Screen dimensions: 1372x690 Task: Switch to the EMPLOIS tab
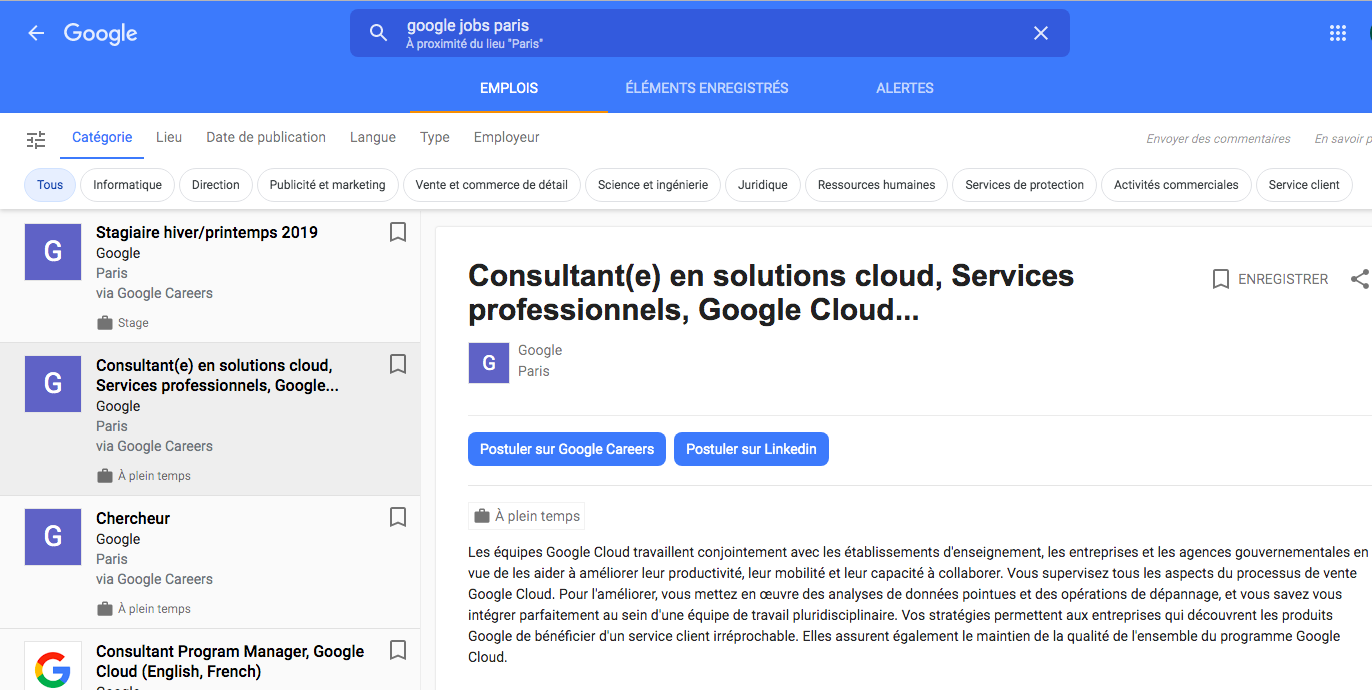509,88
